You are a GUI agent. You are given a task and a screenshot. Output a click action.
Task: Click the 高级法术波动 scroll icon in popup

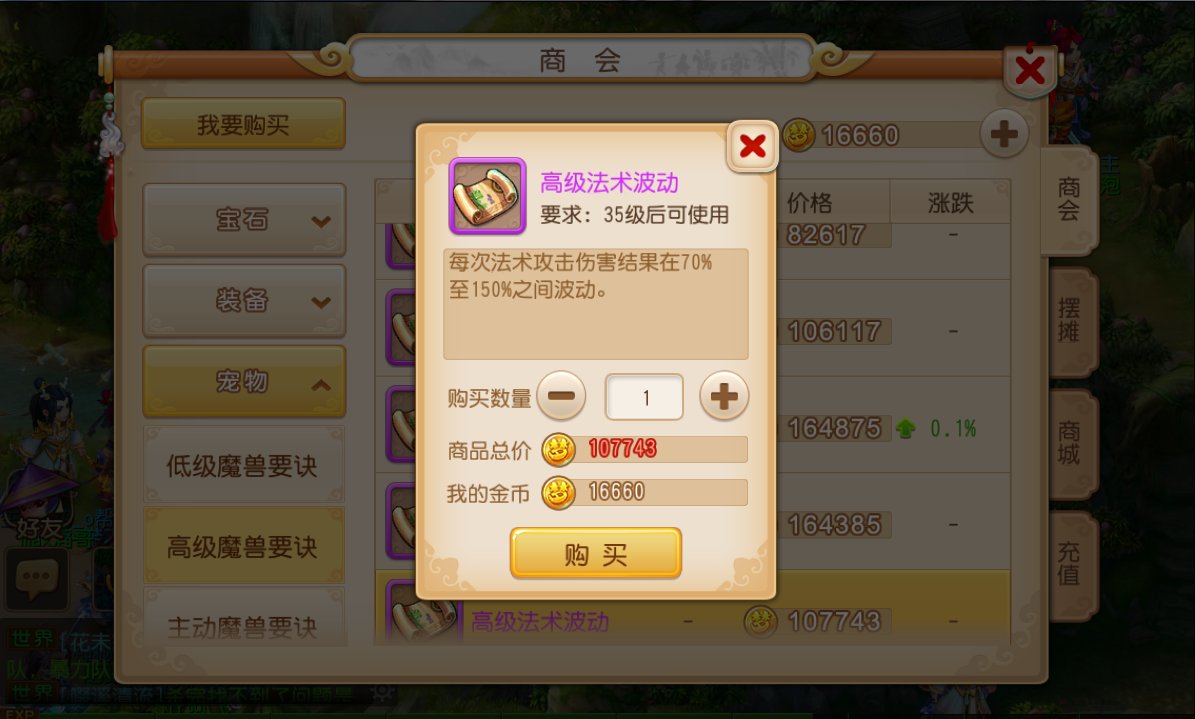[x=488, y=196]
